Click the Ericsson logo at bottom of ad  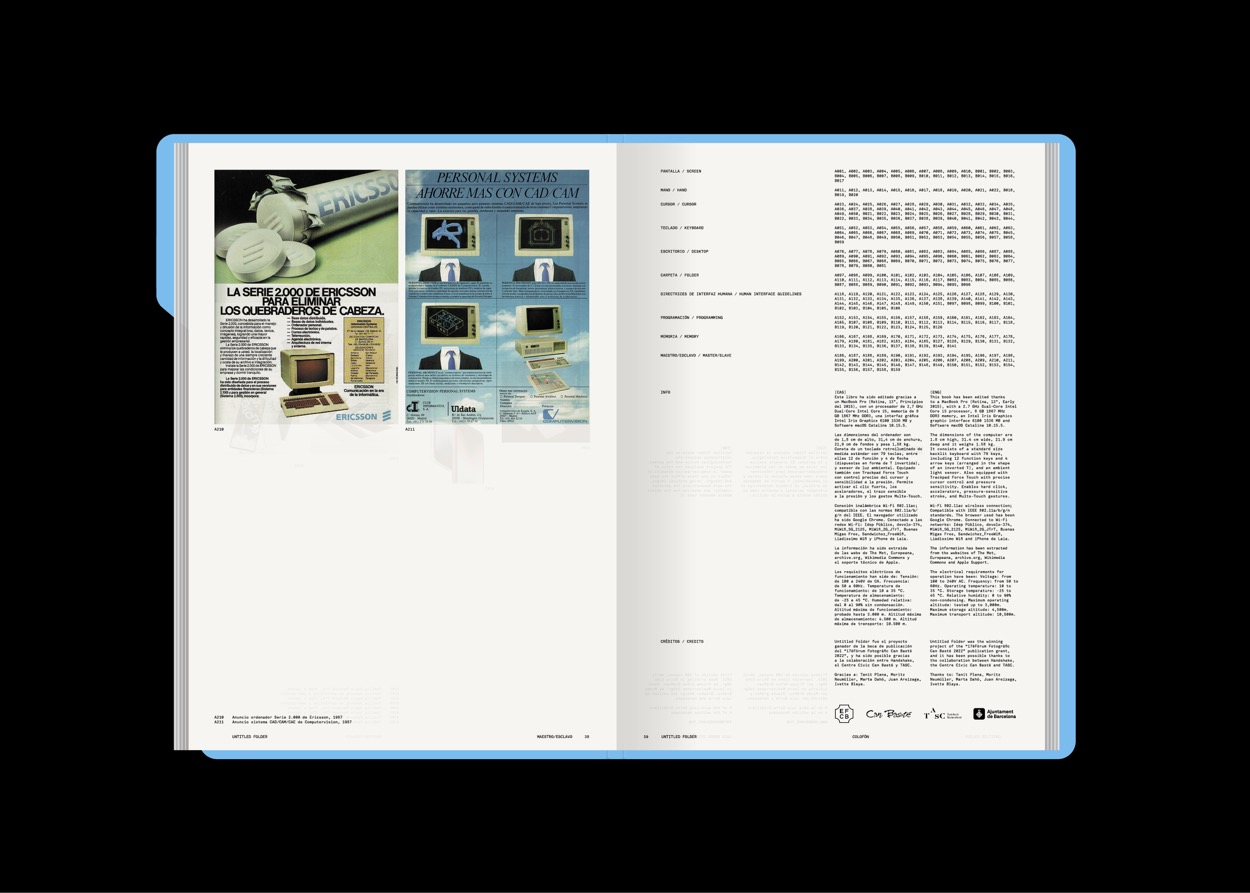coord(364,415)
